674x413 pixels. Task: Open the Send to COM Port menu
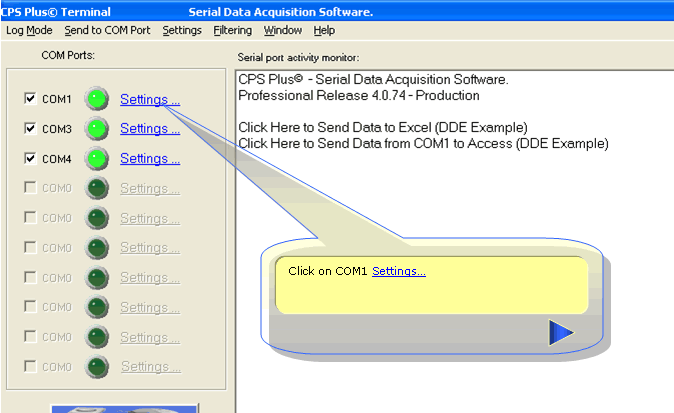coord(107,31)
